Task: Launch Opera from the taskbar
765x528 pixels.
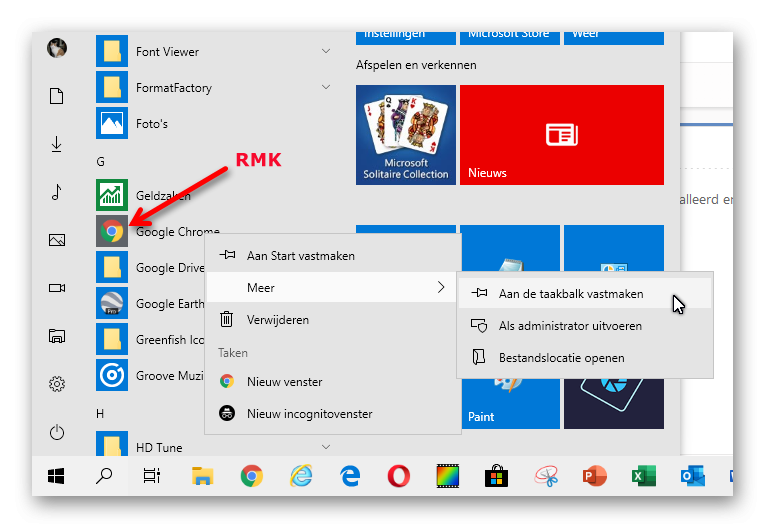Action: 399,476
